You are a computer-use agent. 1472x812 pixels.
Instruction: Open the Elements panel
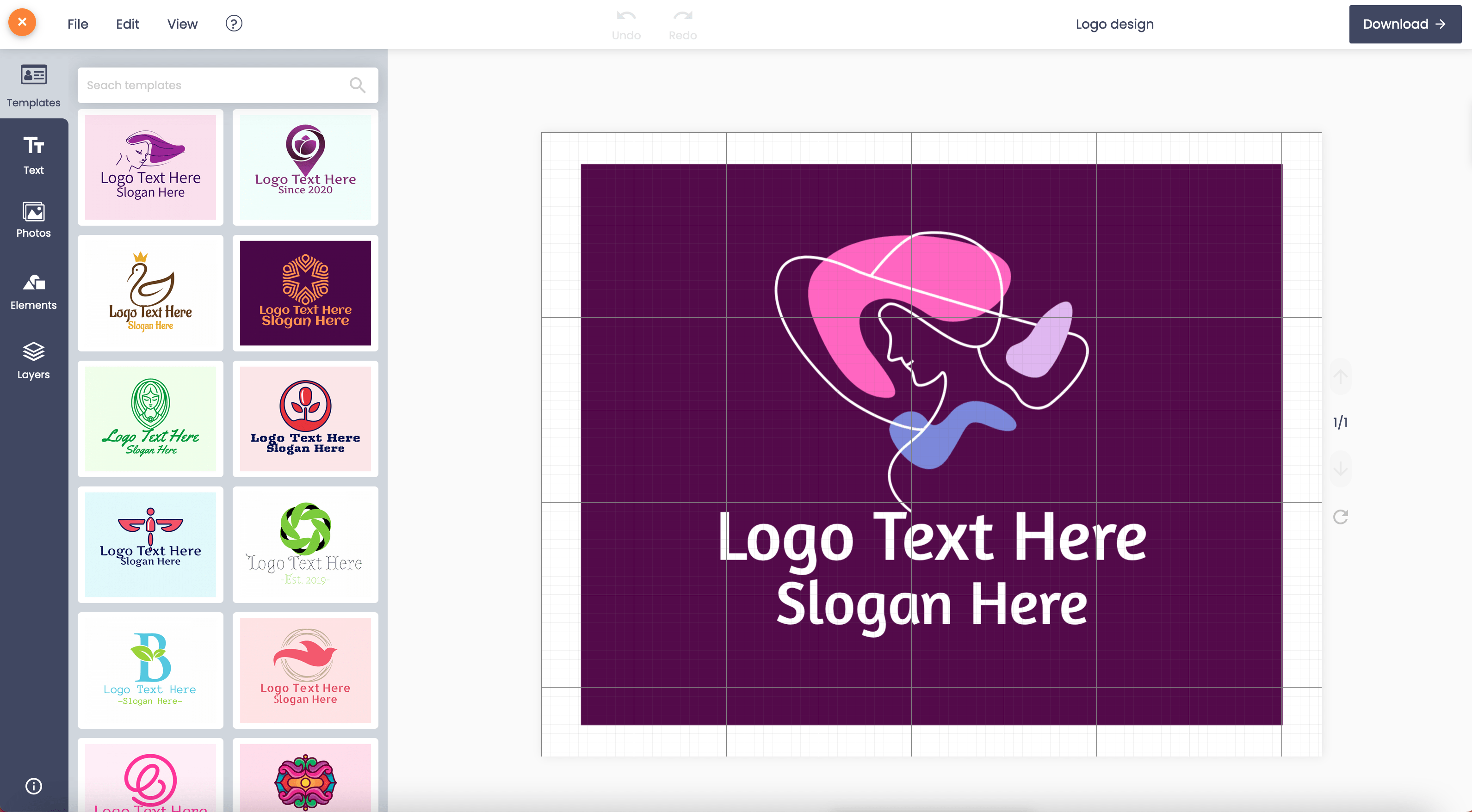click(x=34, y=292)
